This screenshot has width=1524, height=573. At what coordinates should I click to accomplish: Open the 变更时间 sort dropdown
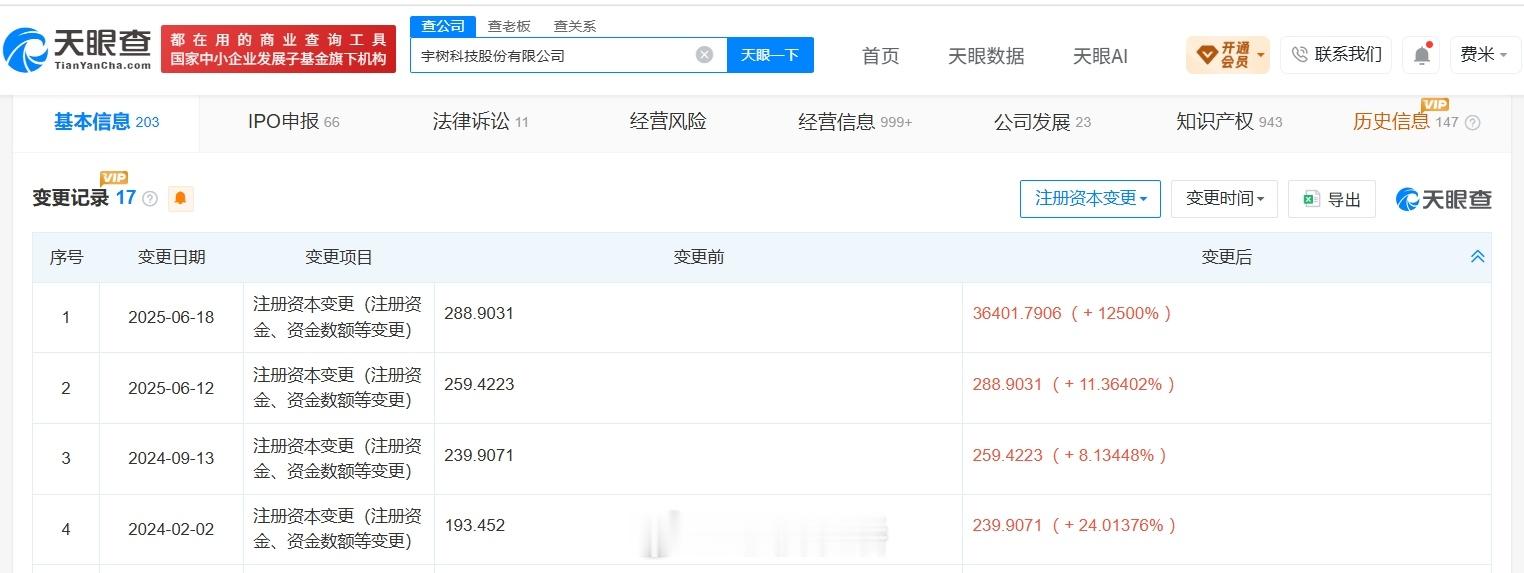pos(1225,198)
